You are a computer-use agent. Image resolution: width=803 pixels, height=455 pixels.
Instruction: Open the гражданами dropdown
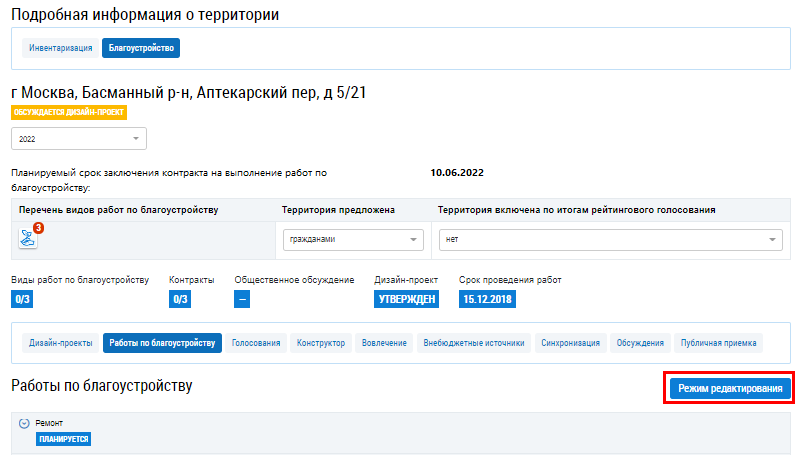point(353,239)
